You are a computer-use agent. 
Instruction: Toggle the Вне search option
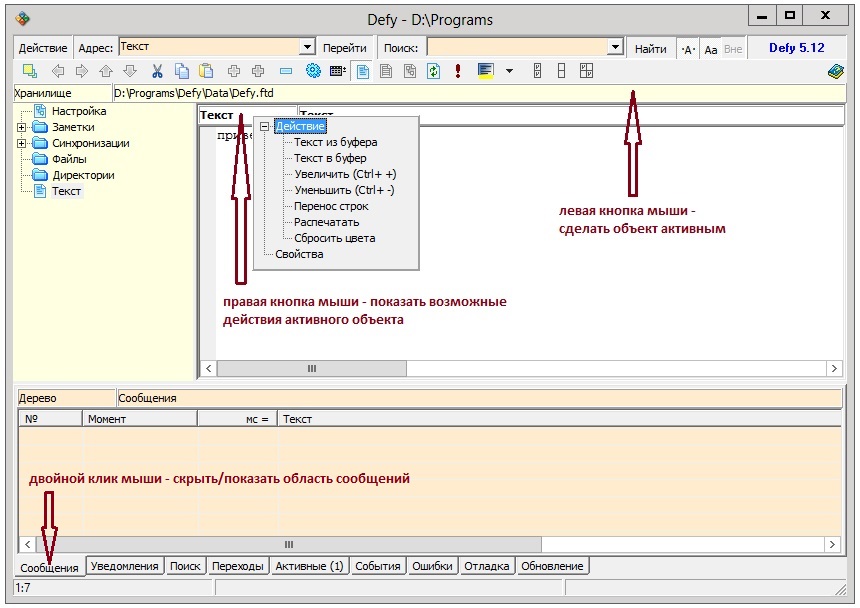[x=733, y=49]
